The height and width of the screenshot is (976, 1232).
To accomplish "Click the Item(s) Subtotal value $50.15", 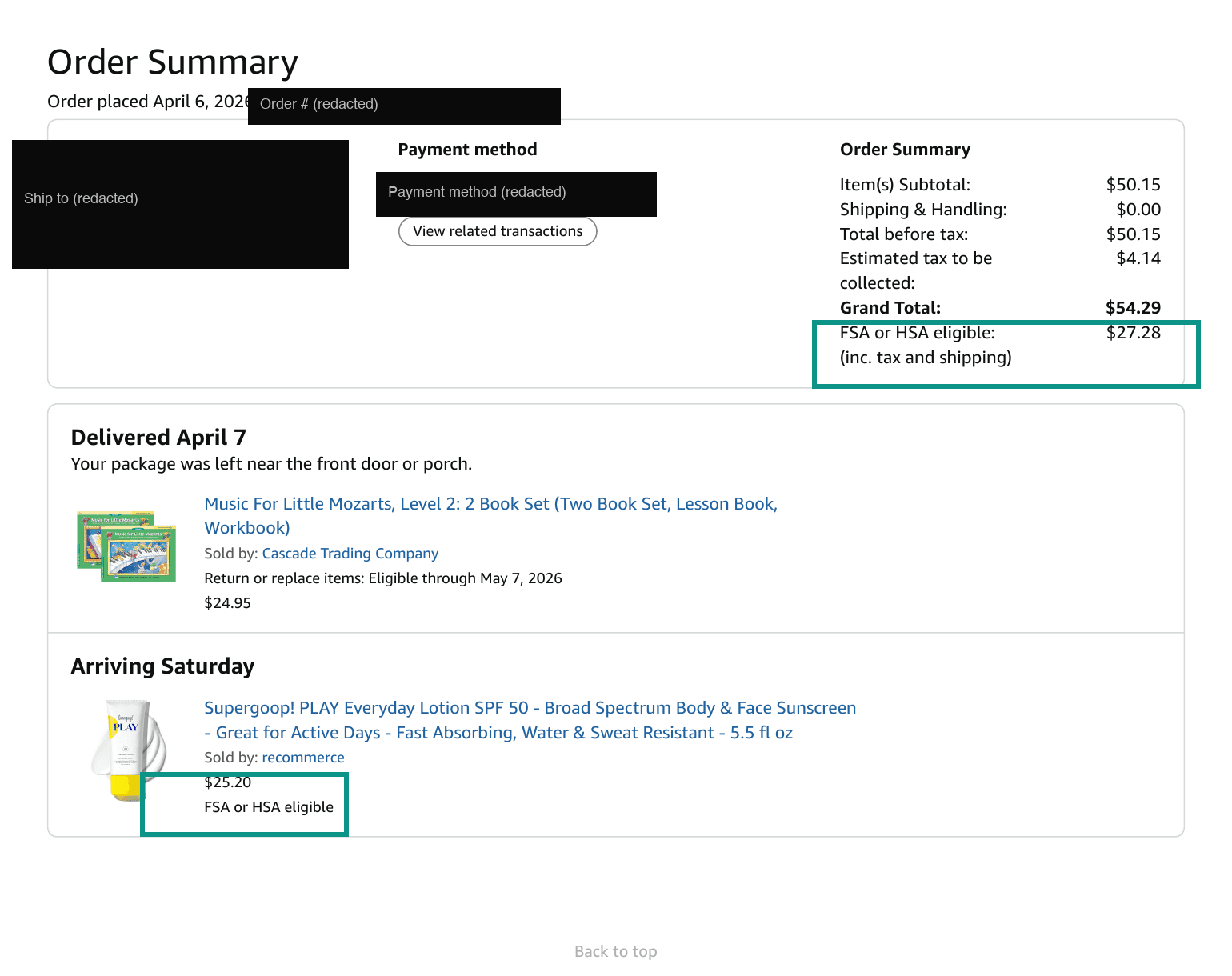I will (1133, 185).
